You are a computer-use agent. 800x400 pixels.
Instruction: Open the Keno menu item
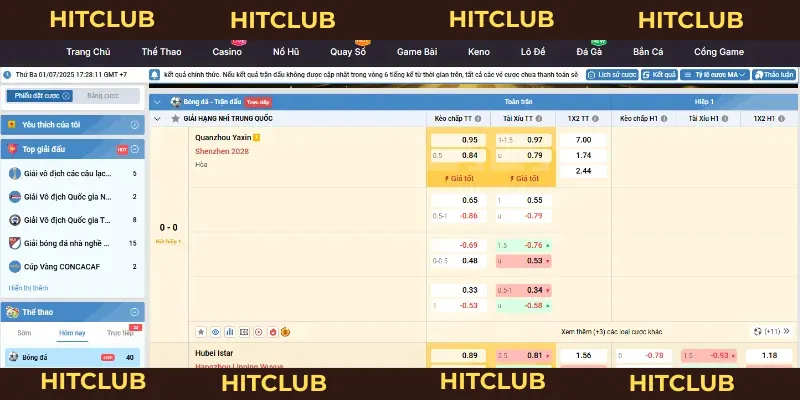click(x=479, y=52)
